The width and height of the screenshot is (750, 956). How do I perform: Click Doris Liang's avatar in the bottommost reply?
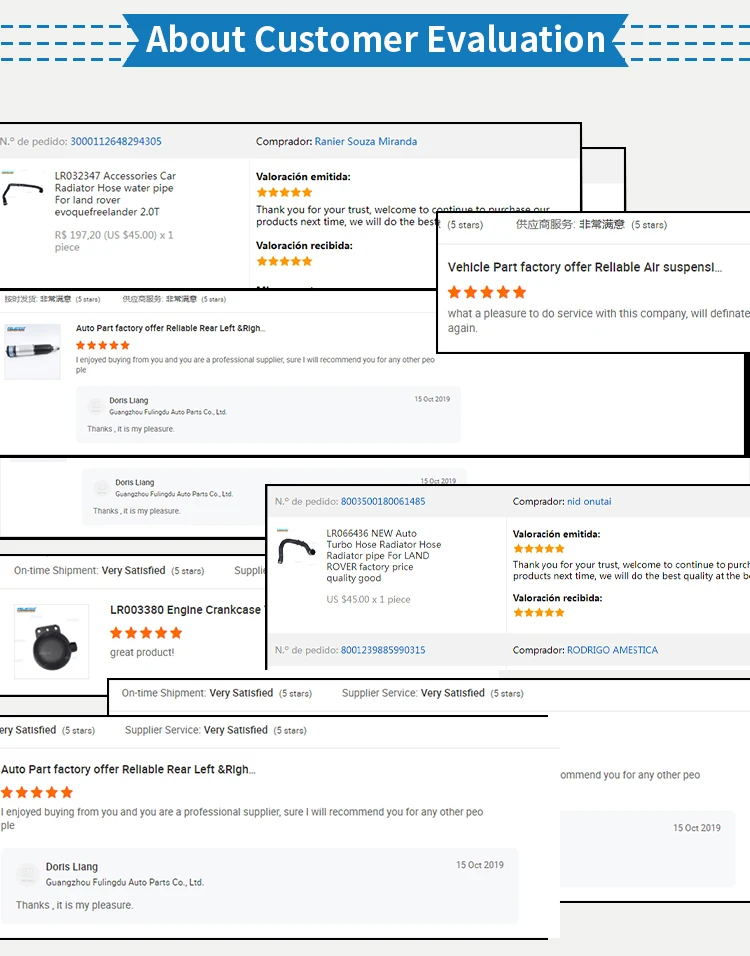27,875
